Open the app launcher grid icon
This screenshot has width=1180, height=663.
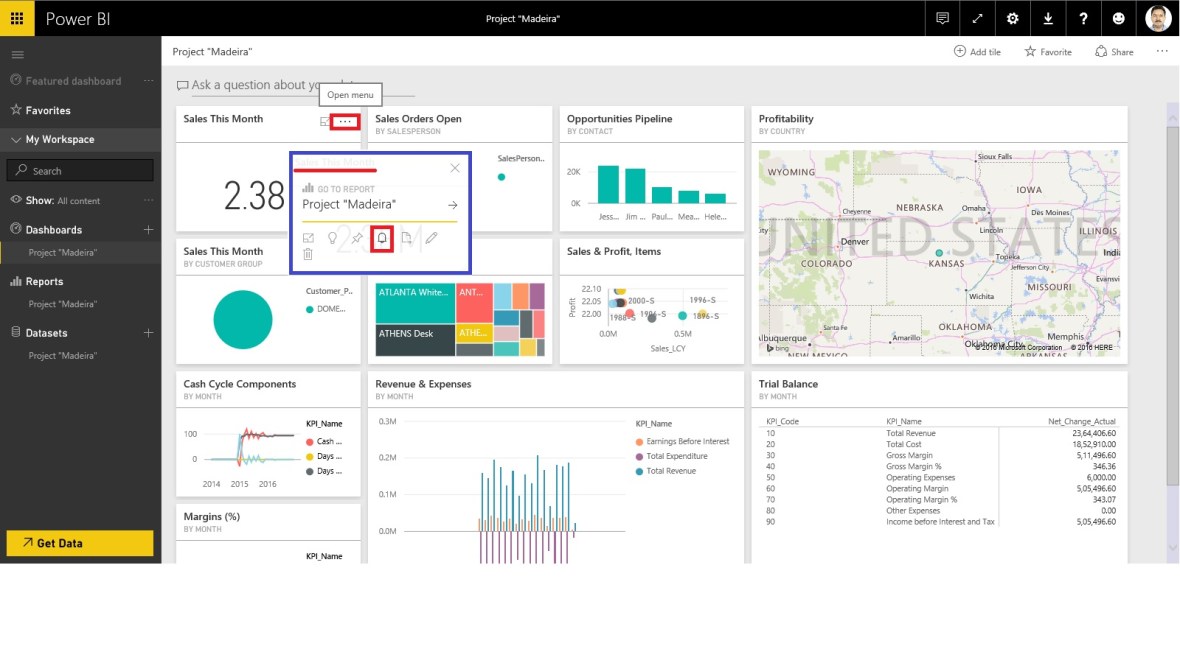point(17,18)
